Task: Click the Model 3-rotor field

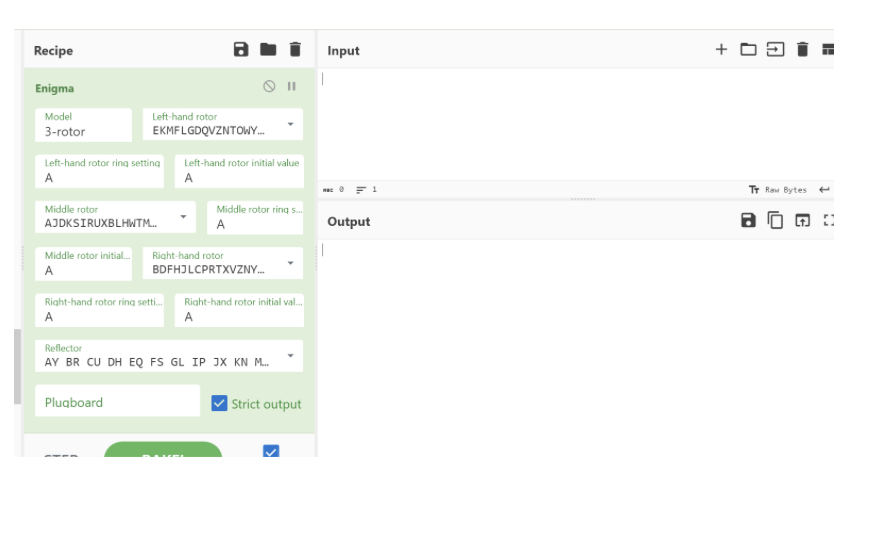Action: tap(83, 125)
